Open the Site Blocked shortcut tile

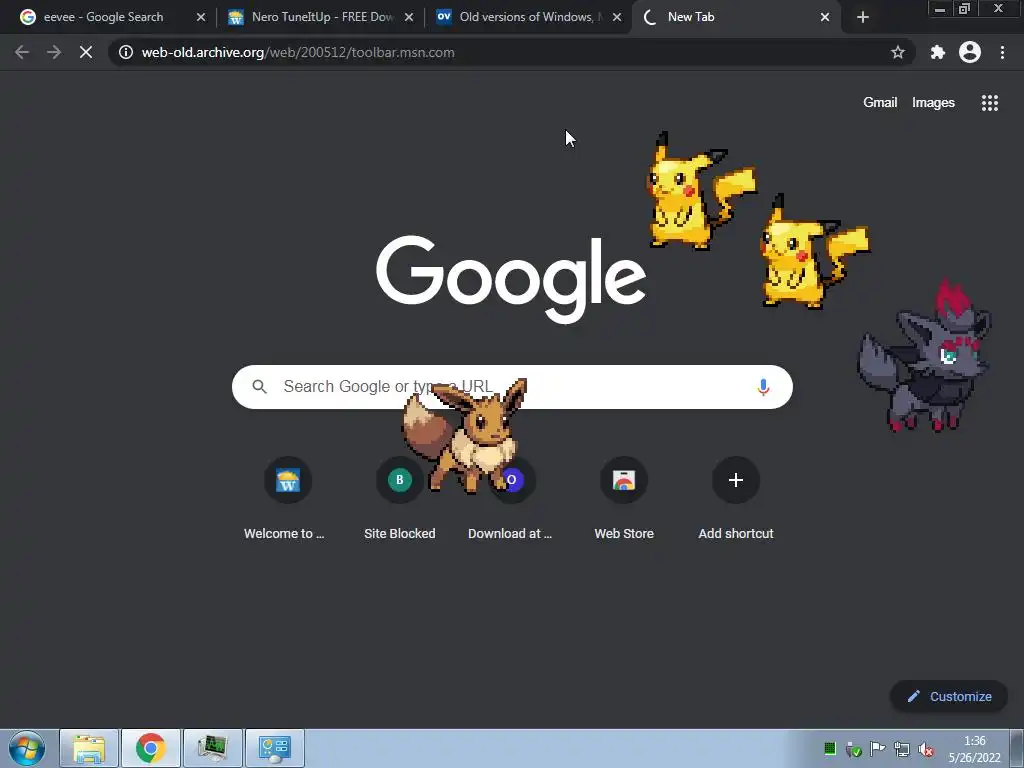[400, 480]
